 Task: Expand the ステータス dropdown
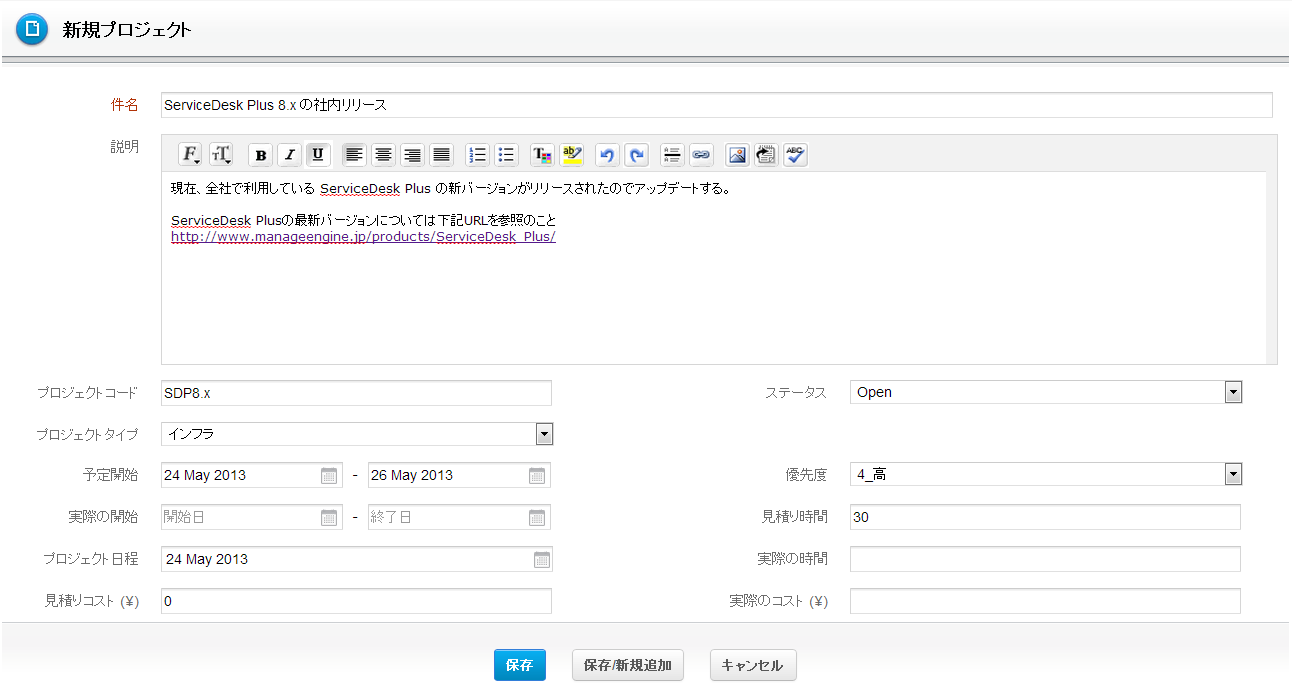(x=1233, y=392)
